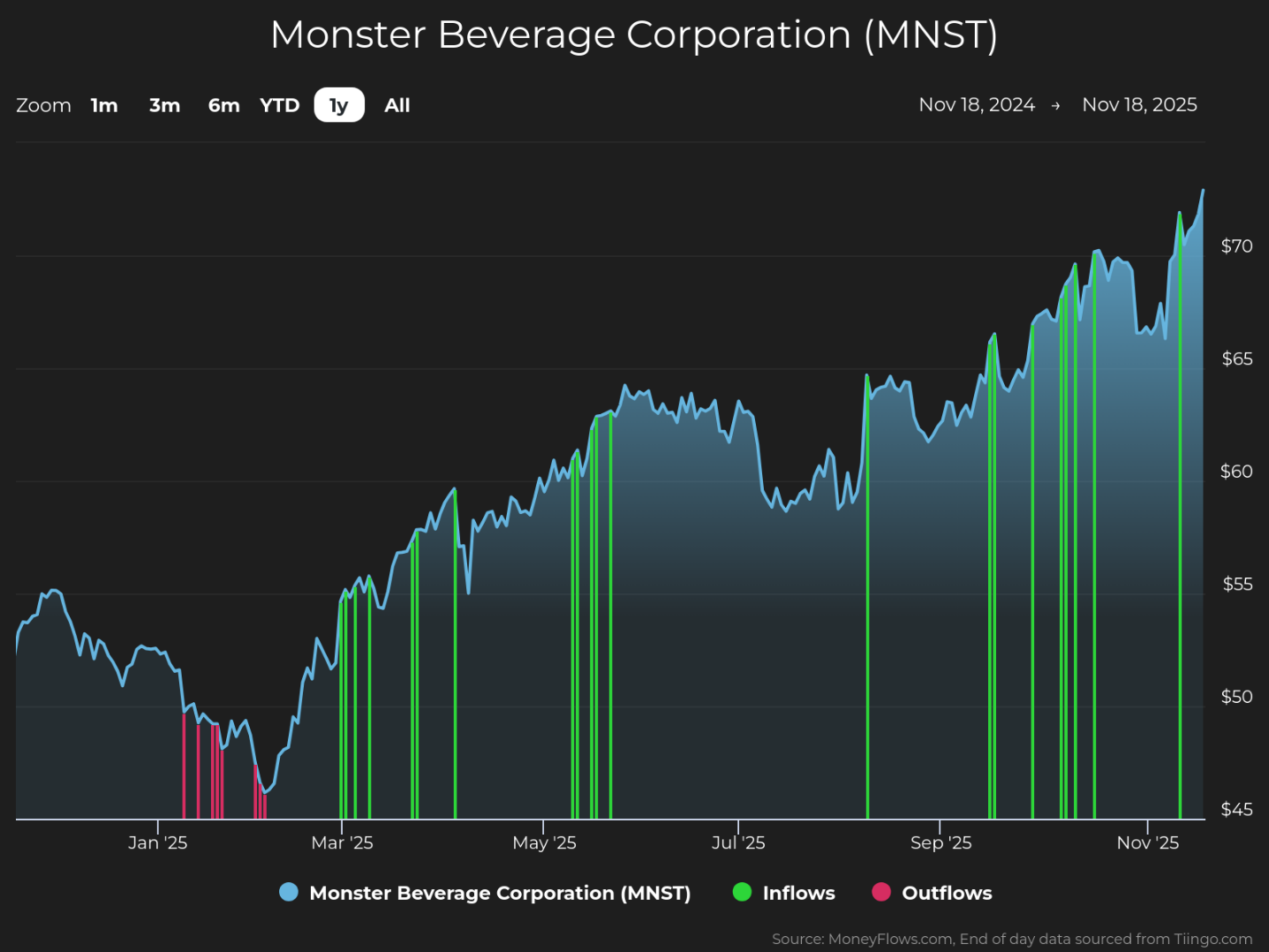Viewport: 1269px width, 952px height.
Task: Click the Jan '25 axis tick label
Action: coord(157,842)
